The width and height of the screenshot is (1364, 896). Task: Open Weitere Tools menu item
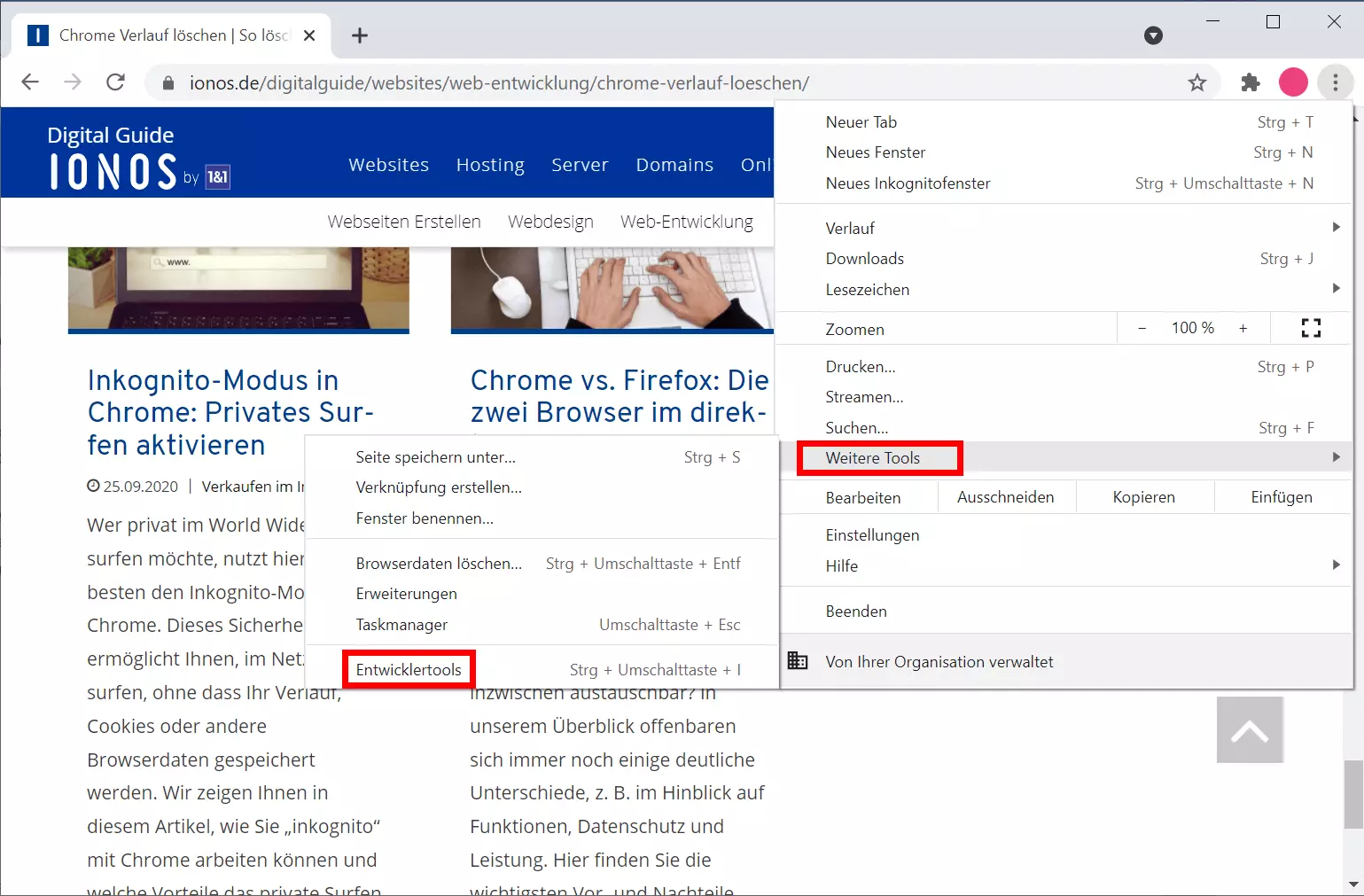[x=1064, y=458]
